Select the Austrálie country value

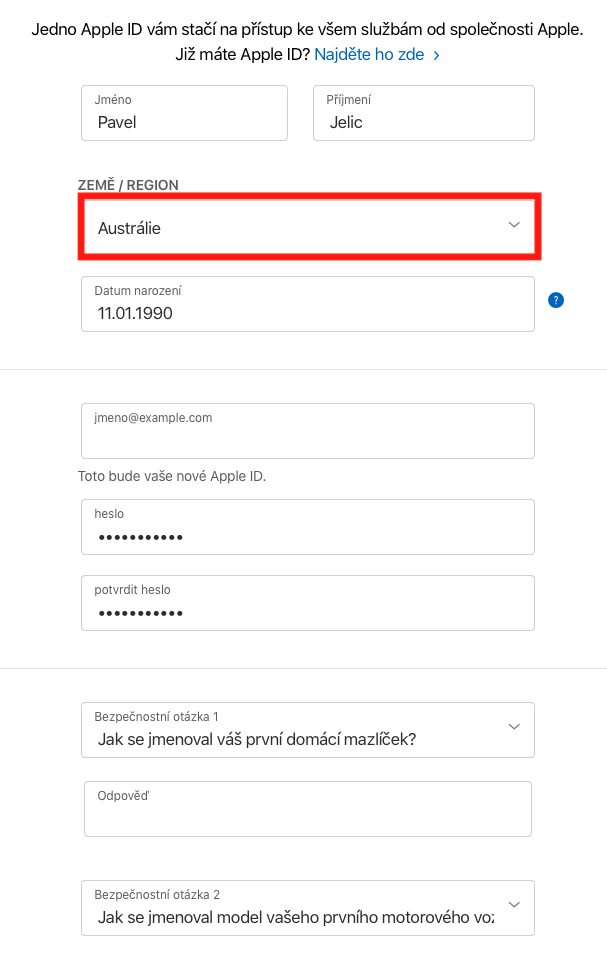[130, 228]
